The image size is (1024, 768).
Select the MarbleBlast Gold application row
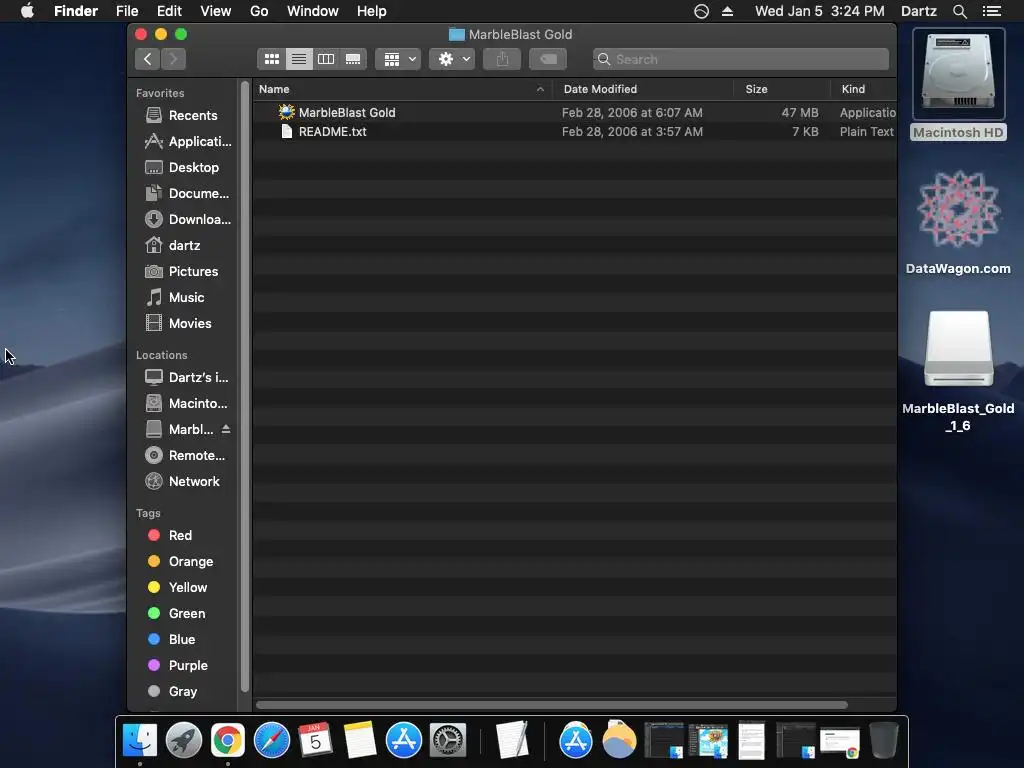click(575, 112)
